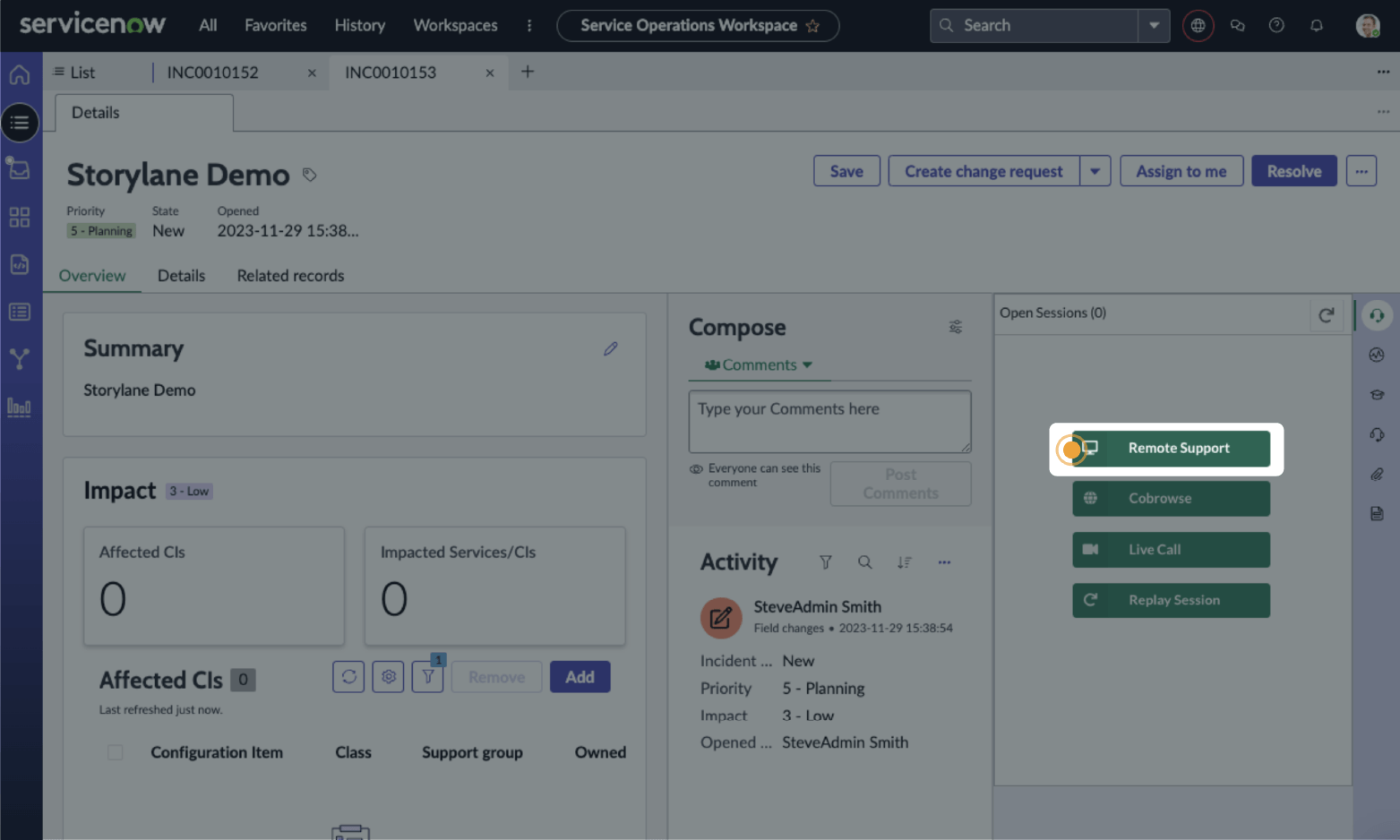Add an Affected CI
This screenshot has height=840, width=1400.
coord(580,677)
